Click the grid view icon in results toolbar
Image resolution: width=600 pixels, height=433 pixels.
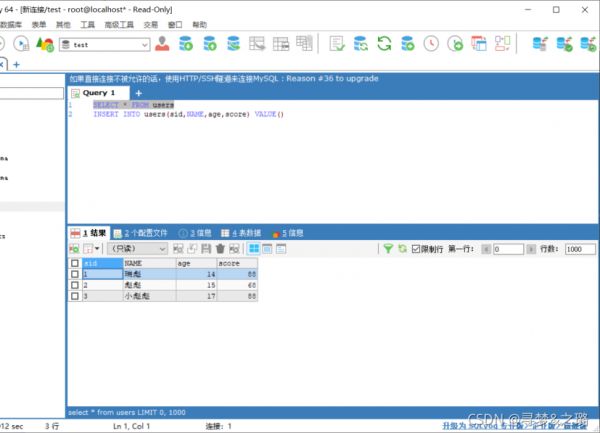coord(253,248)
